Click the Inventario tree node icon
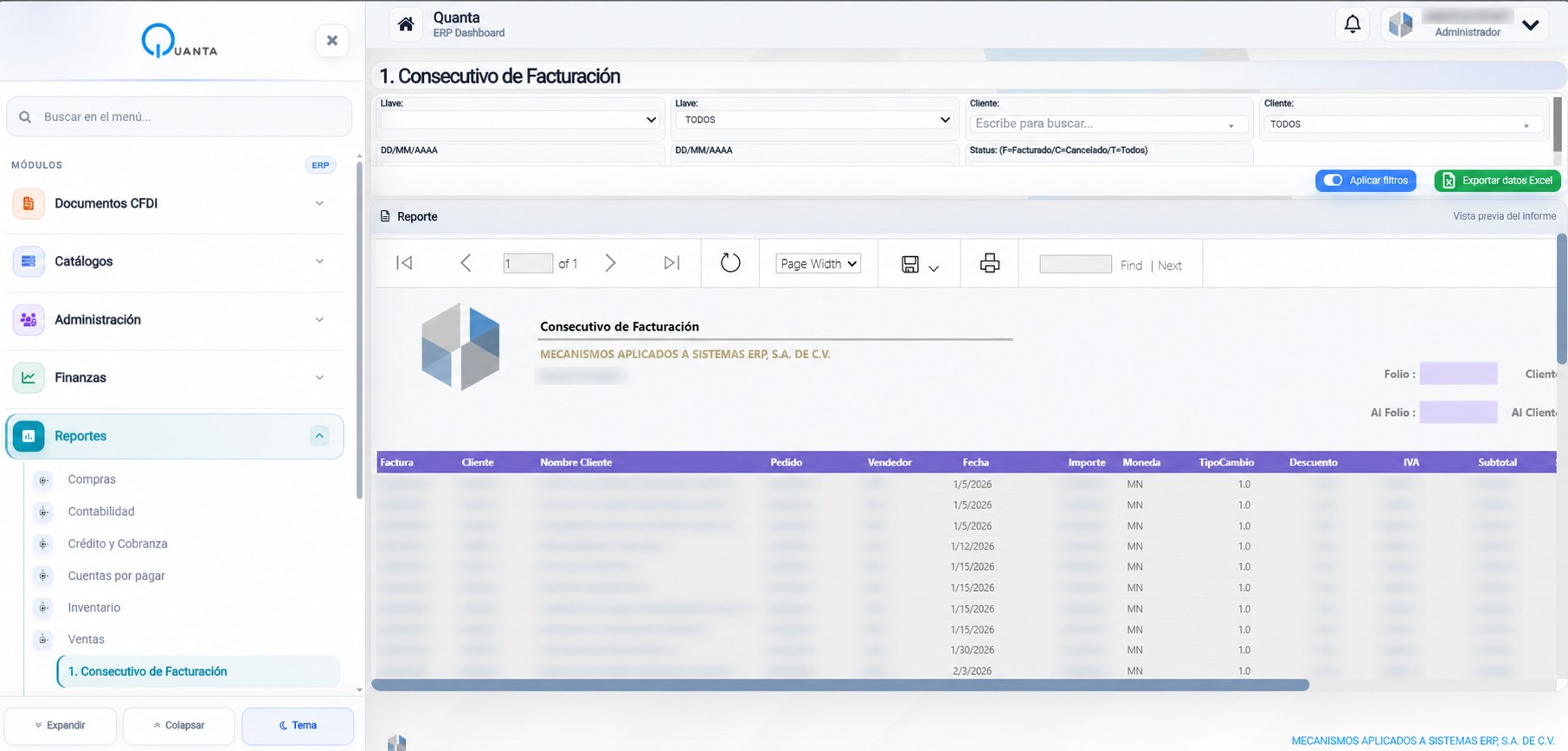The width and height of the screenshot is (1568, 751). pyautogui.click(x=43, y=608)
